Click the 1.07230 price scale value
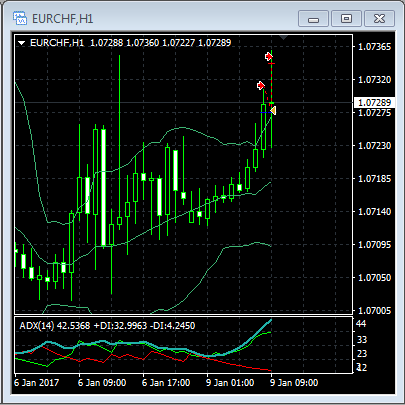 374,146
